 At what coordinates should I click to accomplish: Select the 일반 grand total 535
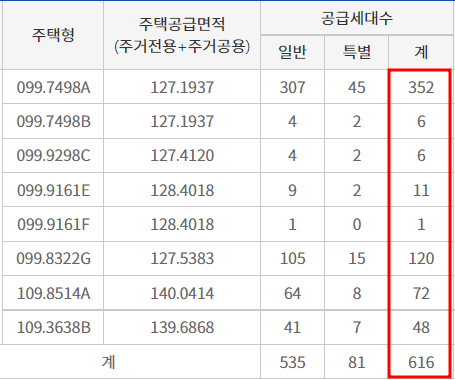tap(292, 362)
